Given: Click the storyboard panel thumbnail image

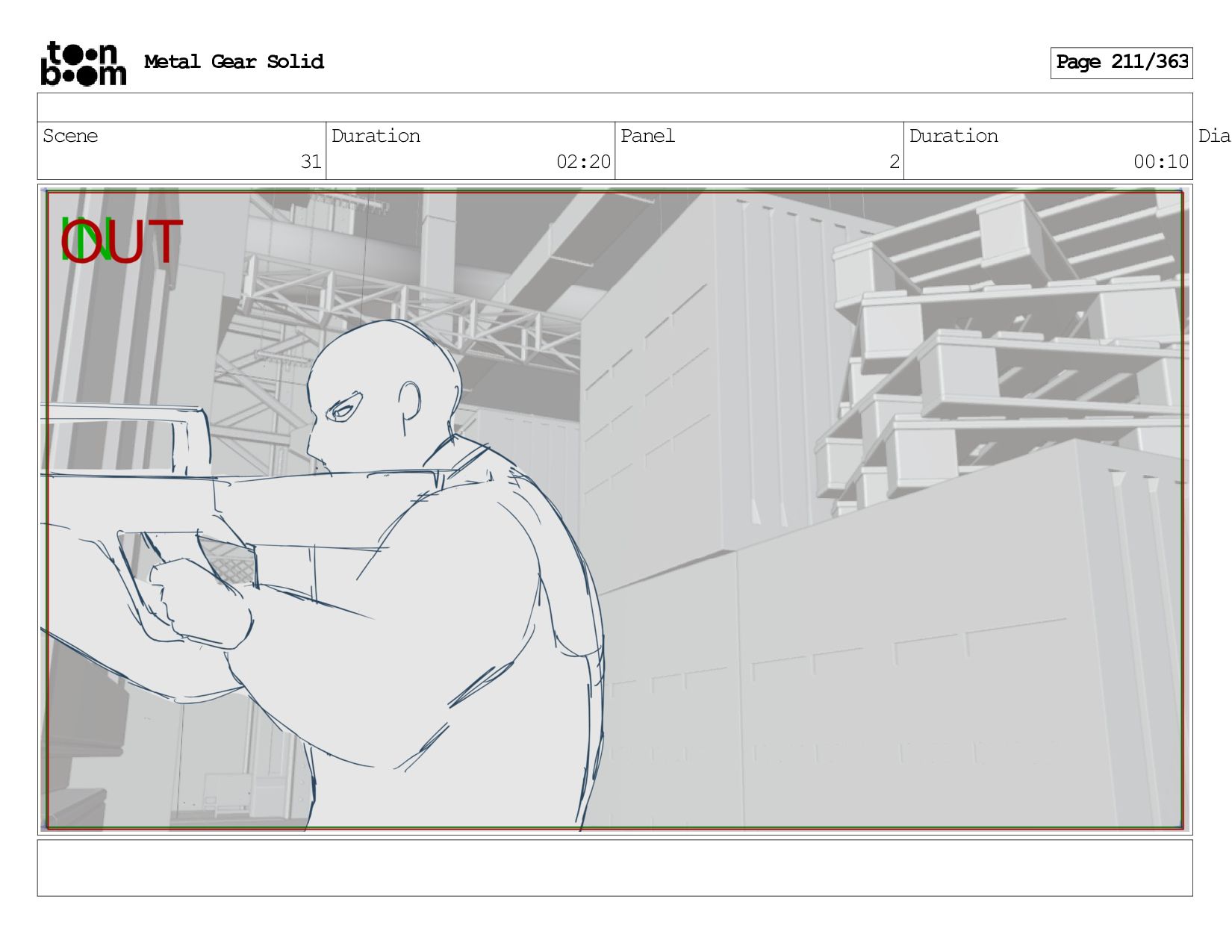Looking at the screenshot, I should click(x=615, y=509).
